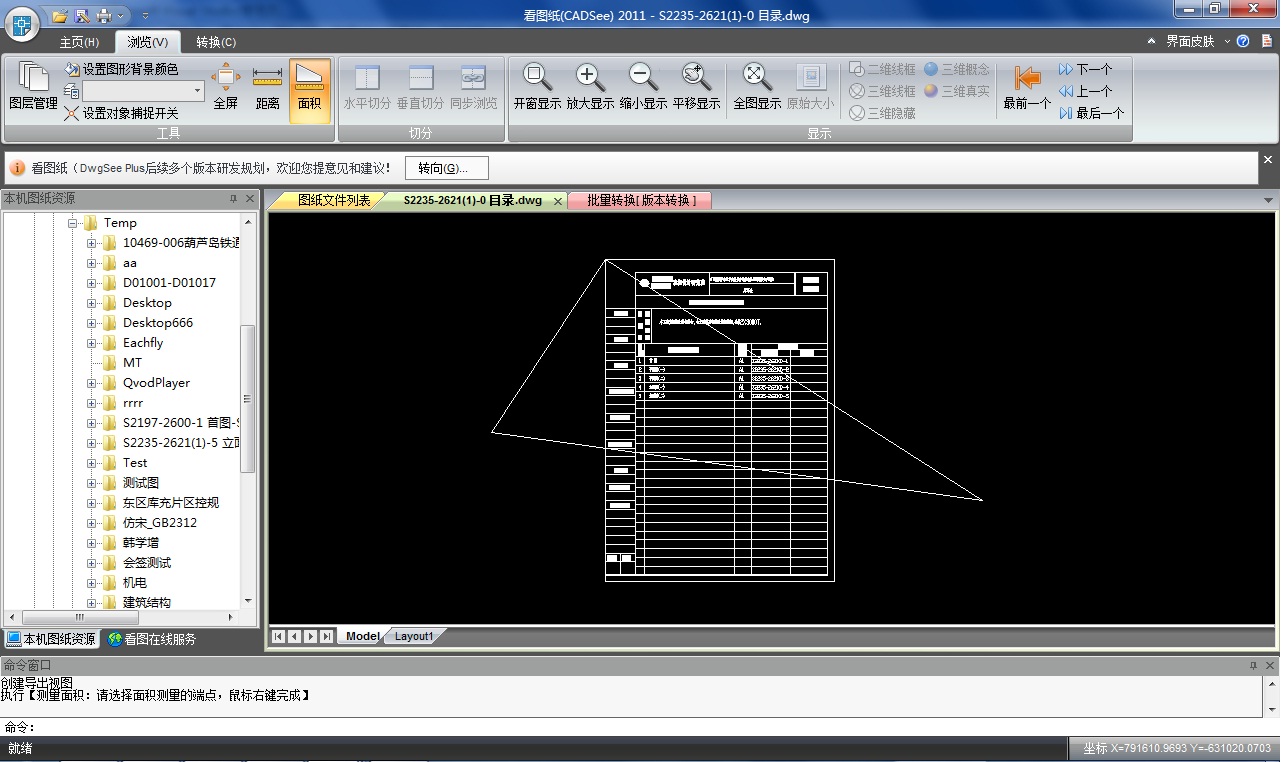
Task: Click the print quick-access icon
Action: [x=104, y=16]
